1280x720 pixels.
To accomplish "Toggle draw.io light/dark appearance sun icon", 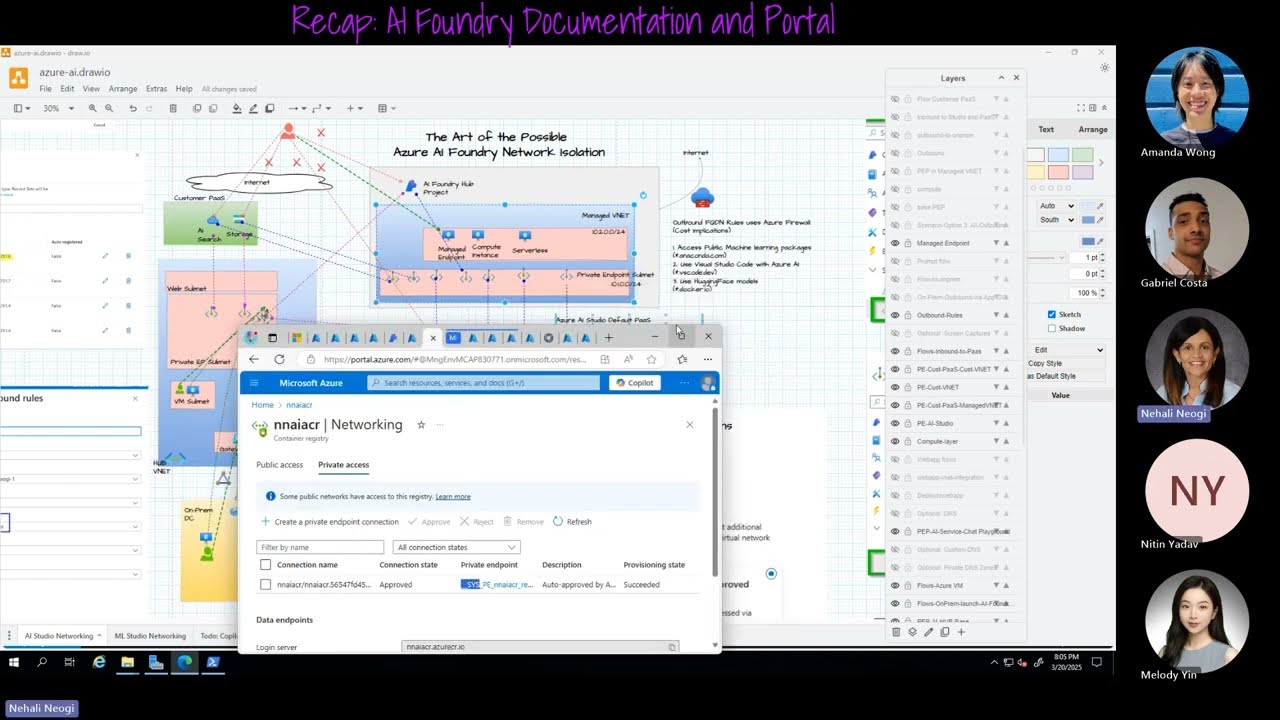I will tap(1104, 68).
